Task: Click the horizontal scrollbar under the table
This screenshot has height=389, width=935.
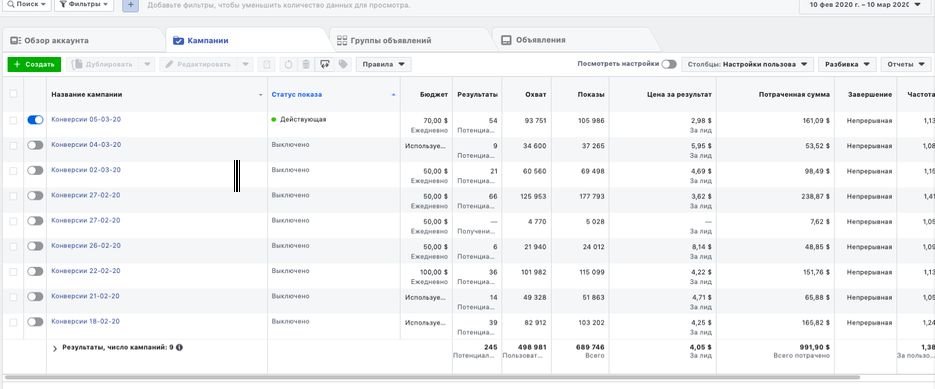Action: (432, 377)
